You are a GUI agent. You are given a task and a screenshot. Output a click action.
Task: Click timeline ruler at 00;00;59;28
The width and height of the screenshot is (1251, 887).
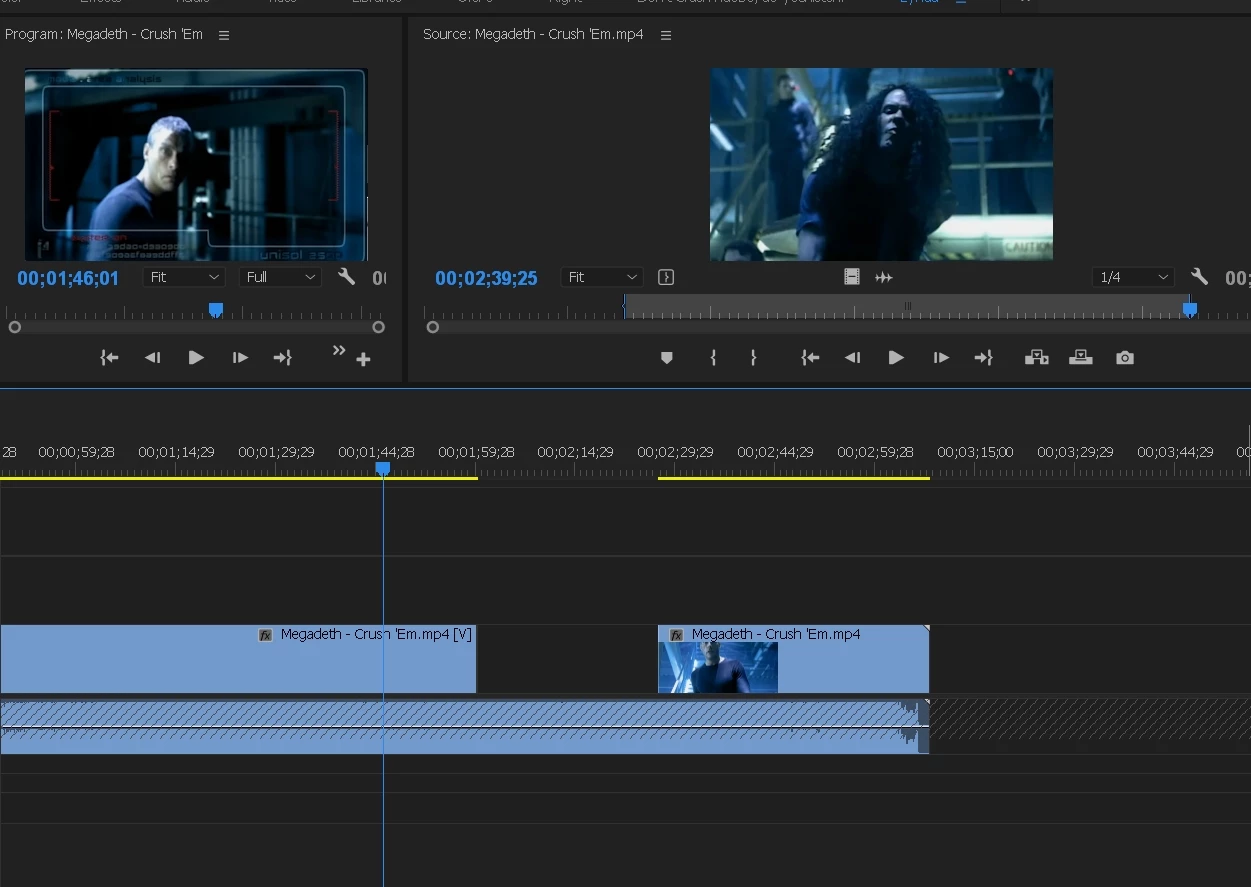click(x=76, y=452)
